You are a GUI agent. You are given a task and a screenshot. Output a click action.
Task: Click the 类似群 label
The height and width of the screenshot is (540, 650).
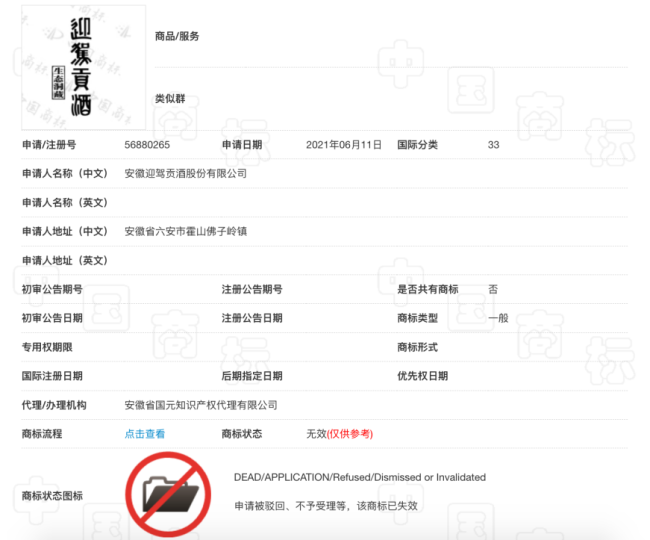tap(170, 99)
